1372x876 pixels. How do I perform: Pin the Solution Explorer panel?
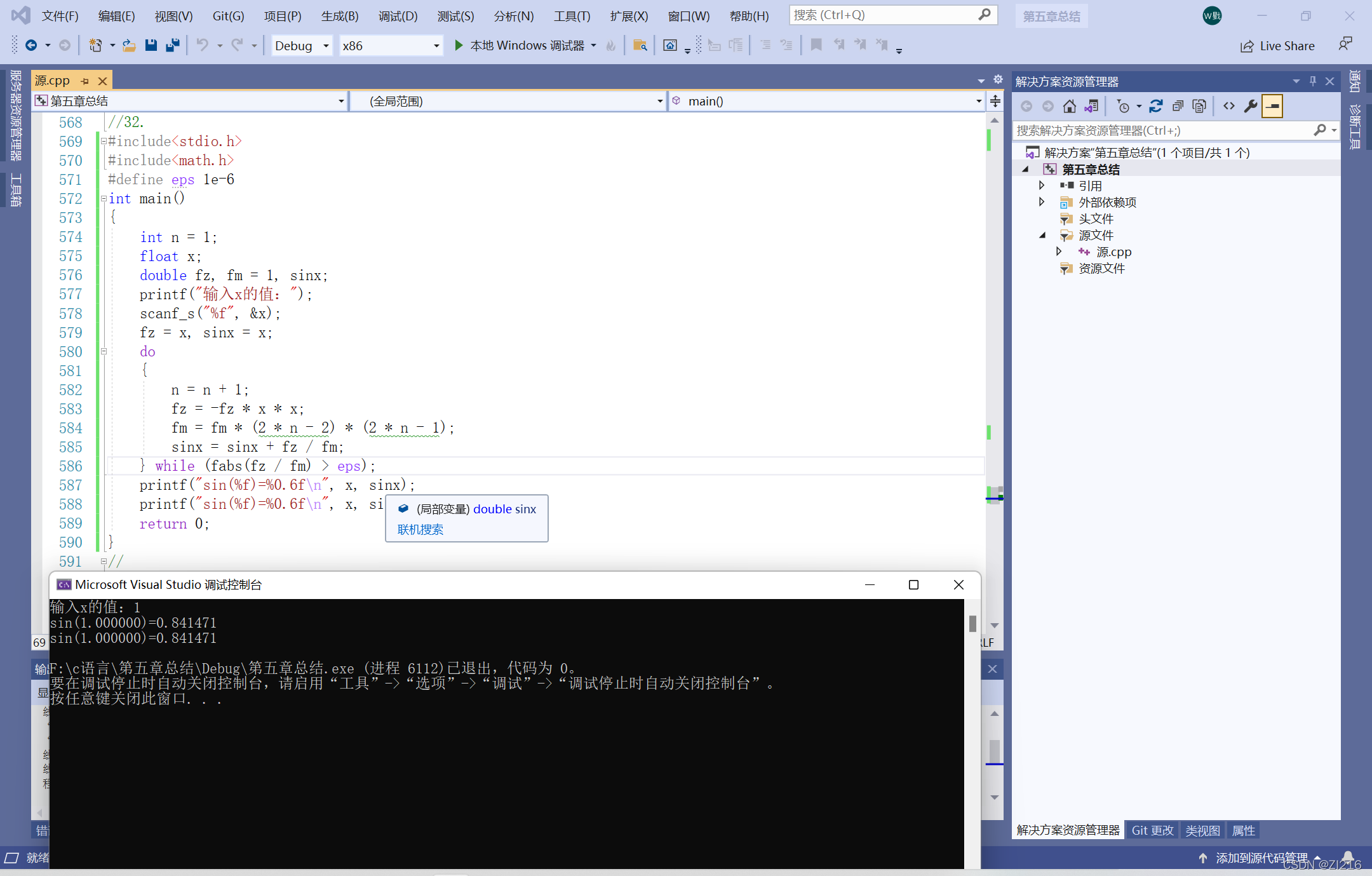(1313, 81)
